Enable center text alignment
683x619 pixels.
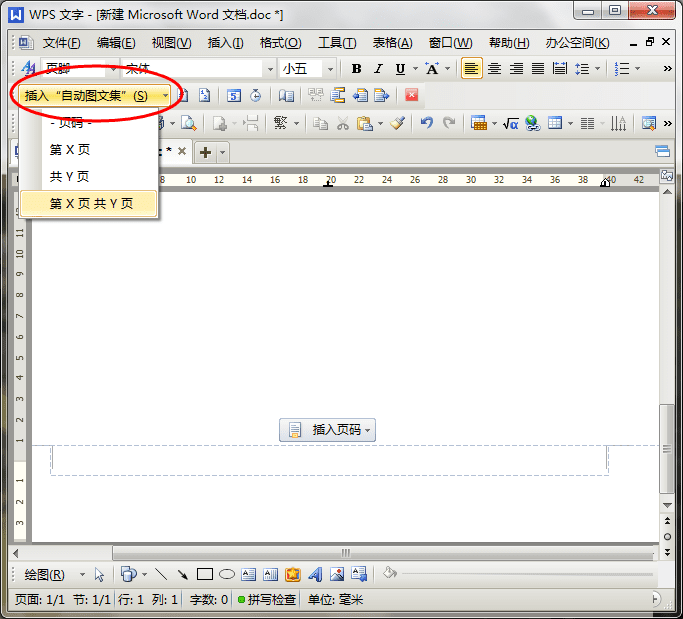click(x=494, y=68)
